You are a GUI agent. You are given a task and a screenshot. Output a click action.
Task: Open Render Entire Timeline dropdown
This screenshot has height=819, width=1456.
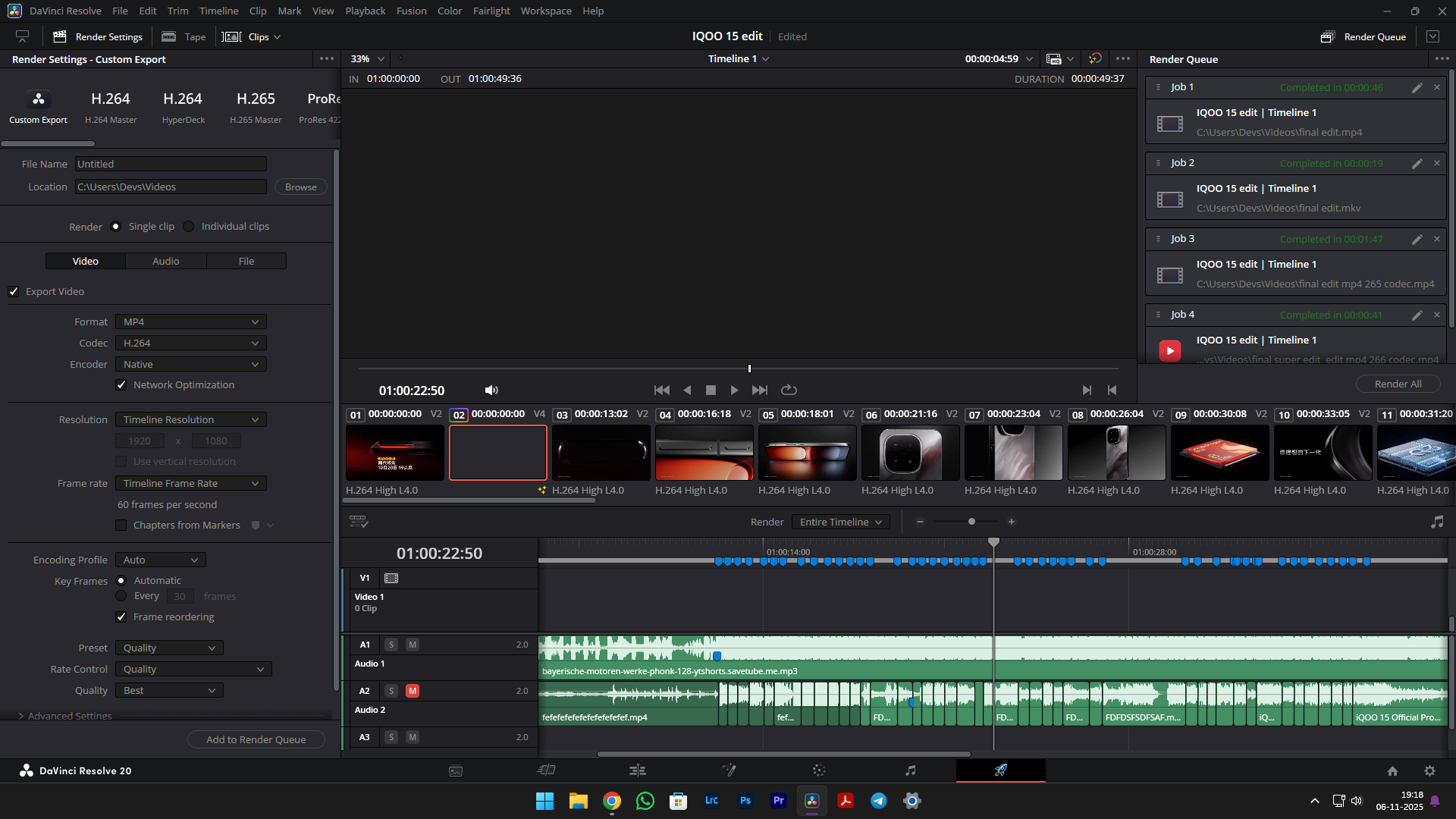[840, 522]
